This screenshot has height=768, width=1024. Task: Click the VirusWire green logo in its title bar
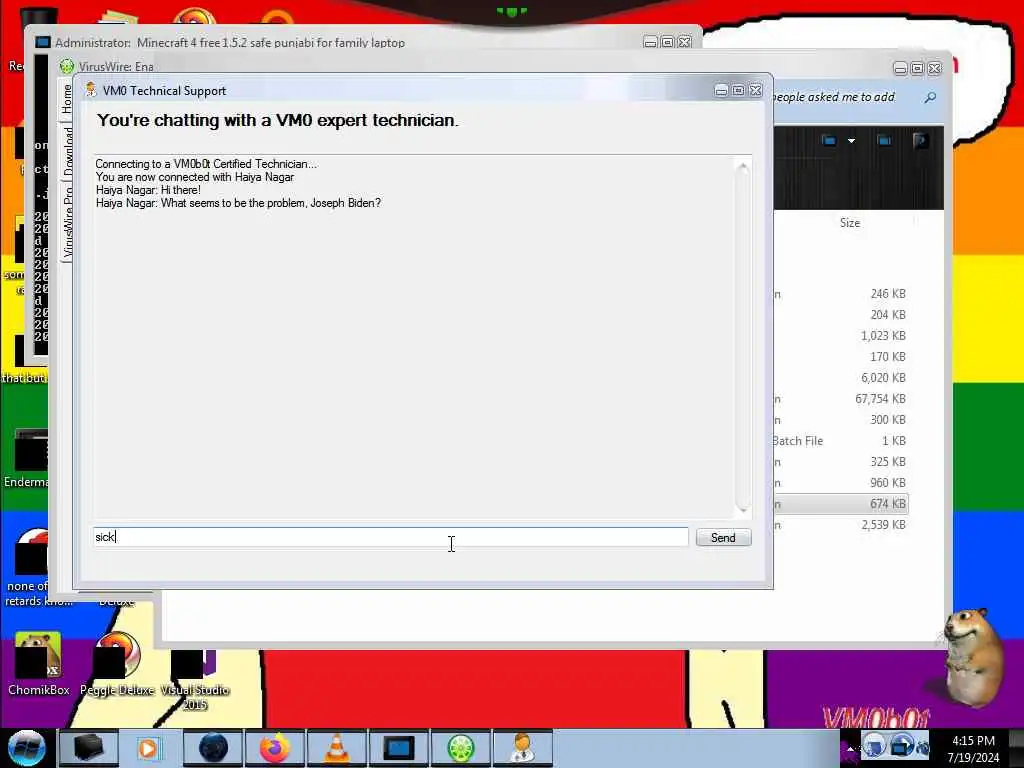pos(67,66)
